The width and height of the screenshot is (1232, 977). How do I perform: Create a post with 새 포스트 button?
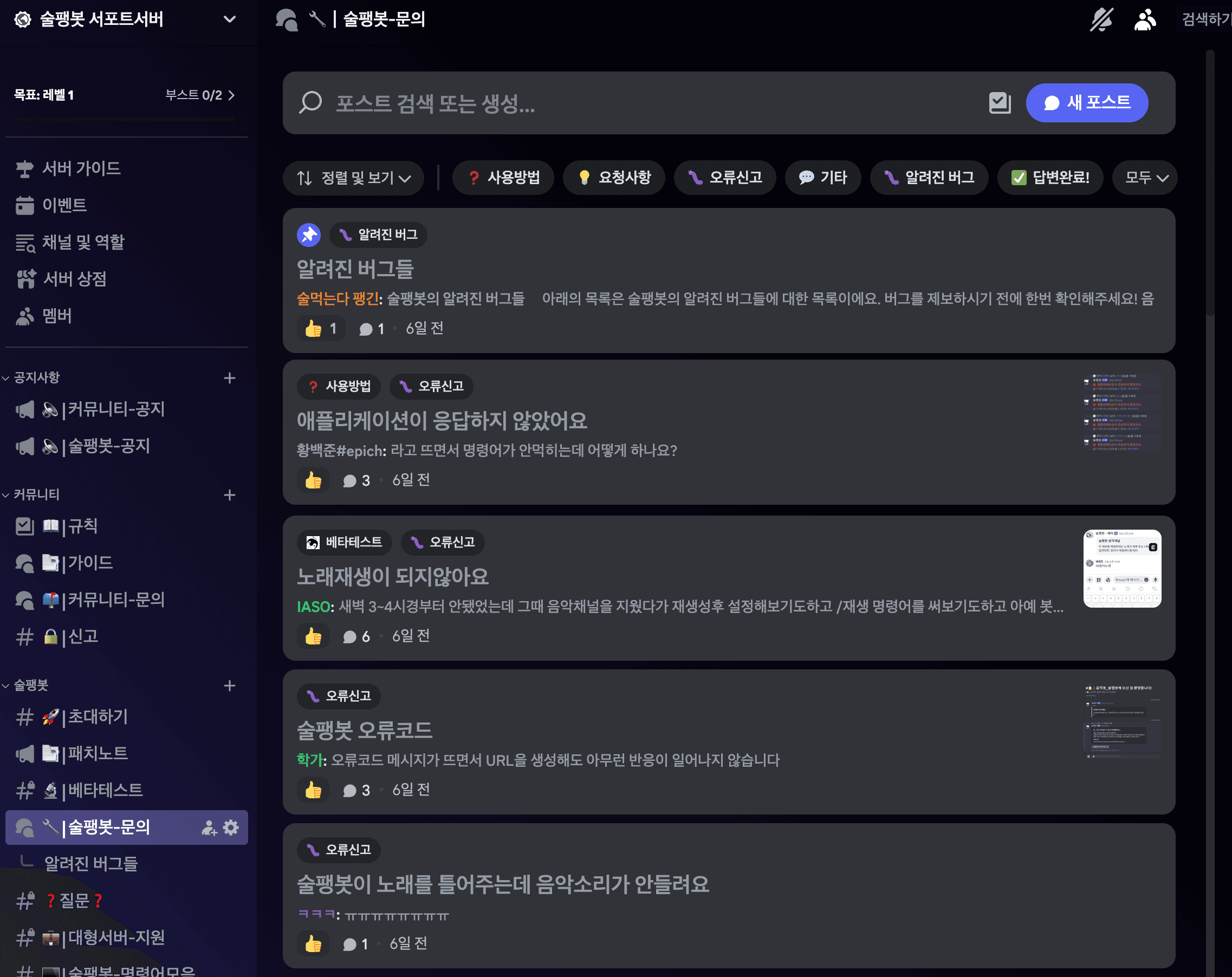click(1086, 103)
